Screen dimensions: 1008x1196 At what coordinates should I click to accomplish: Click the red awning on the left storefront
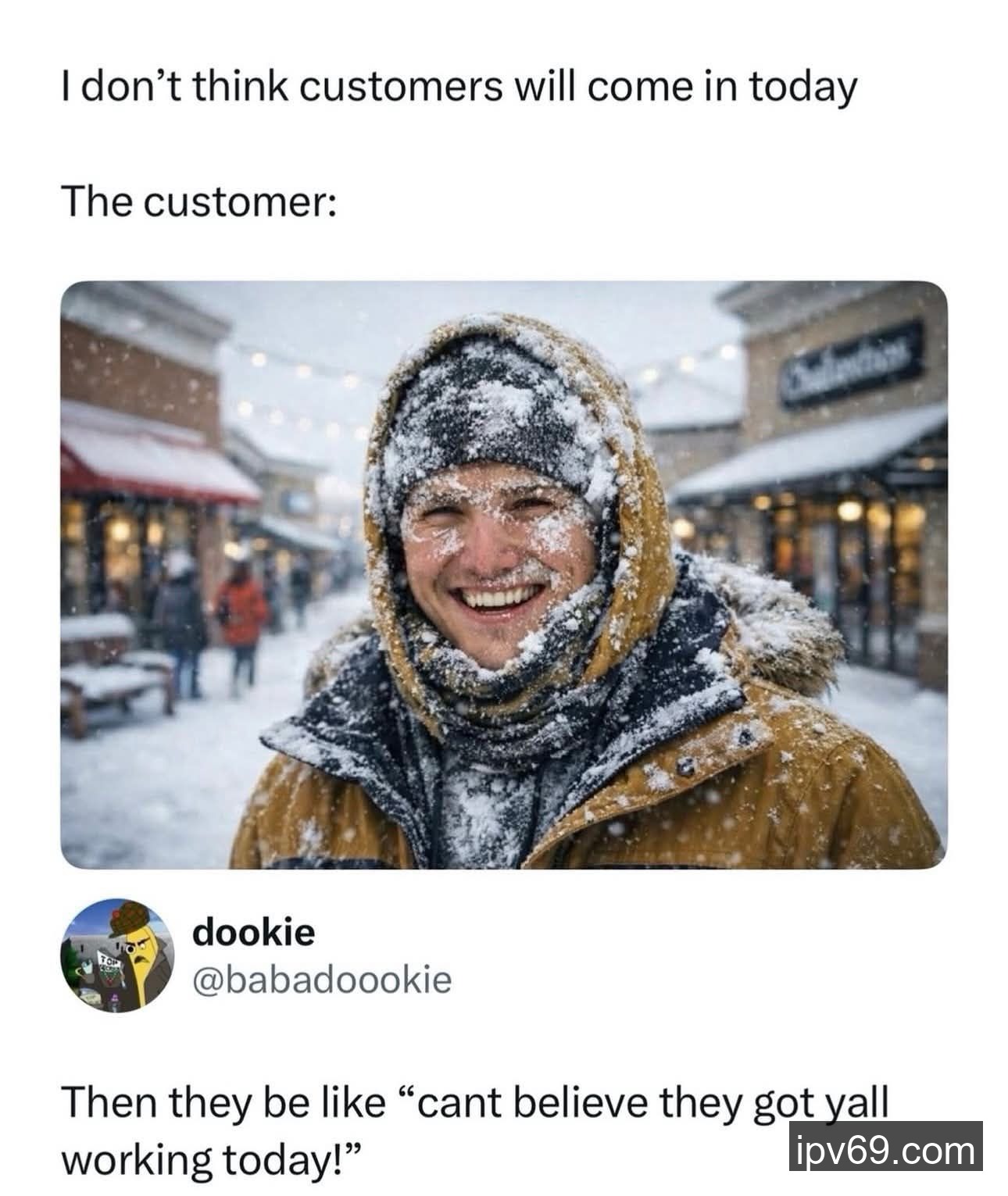tap(156, 465)
